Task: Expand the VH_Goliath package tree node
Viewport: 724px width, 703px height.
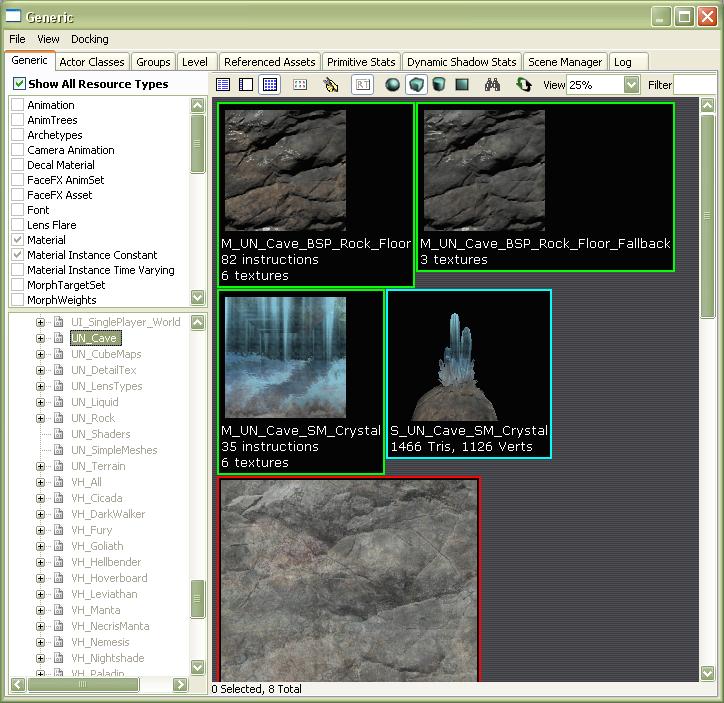Action: [x=41, y=546]
